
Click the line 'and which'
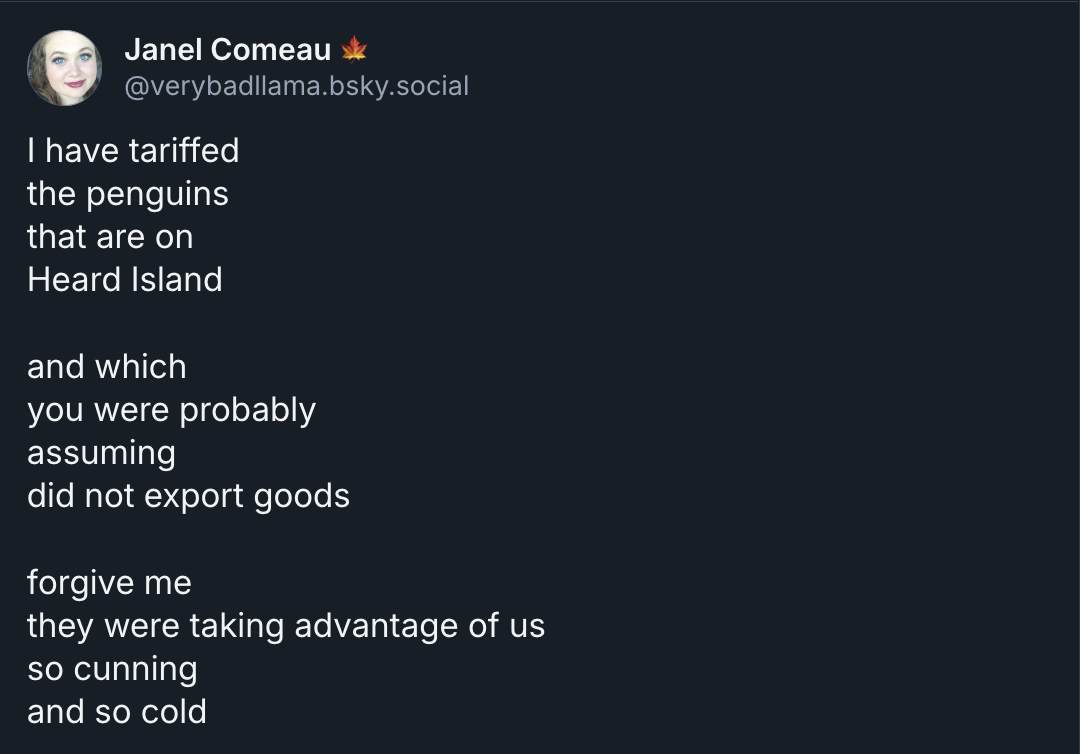(107, 366)
